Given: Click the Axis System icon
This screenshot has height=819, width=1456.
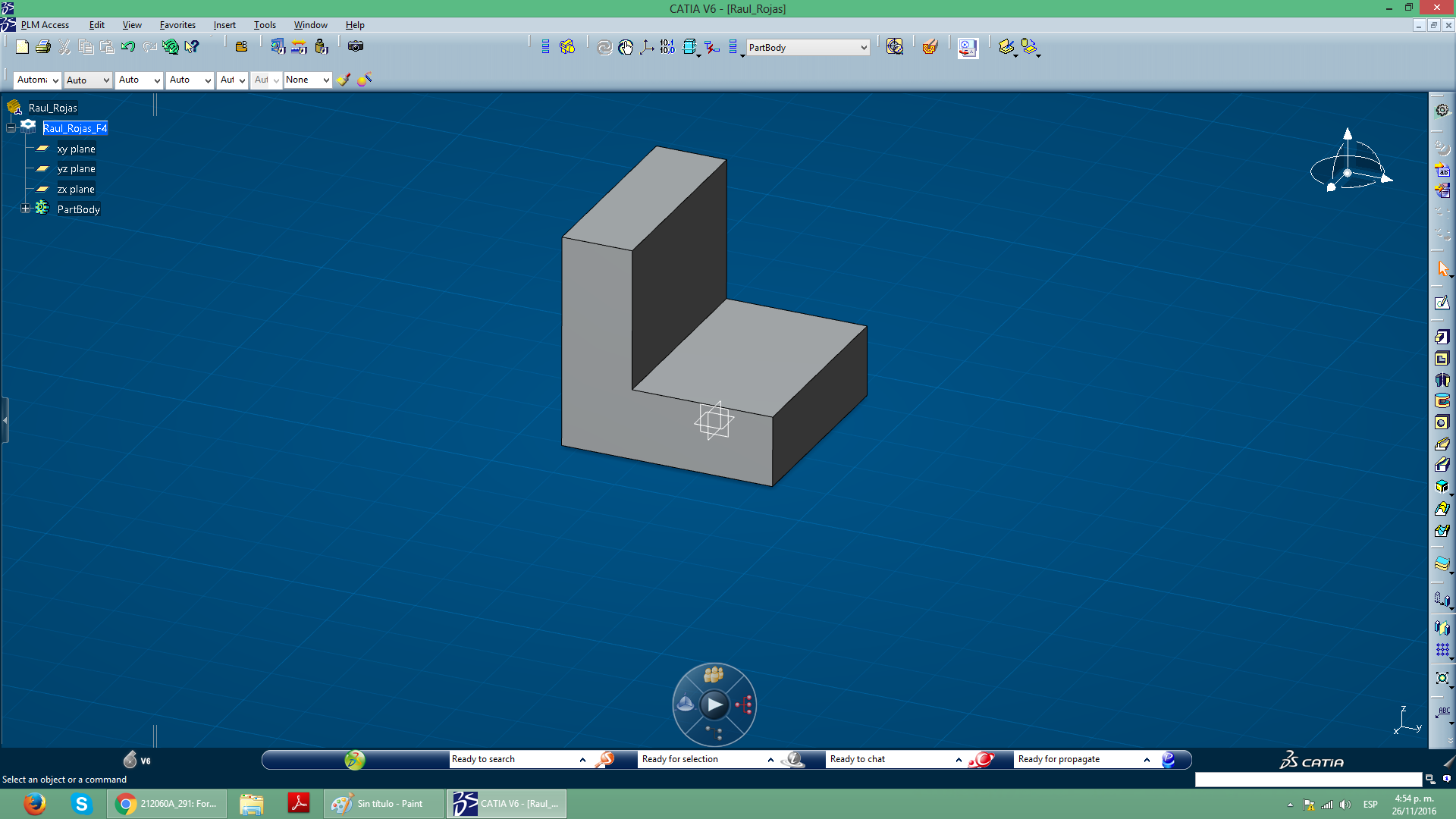Looking at the screenshot, I should [647, 47].
